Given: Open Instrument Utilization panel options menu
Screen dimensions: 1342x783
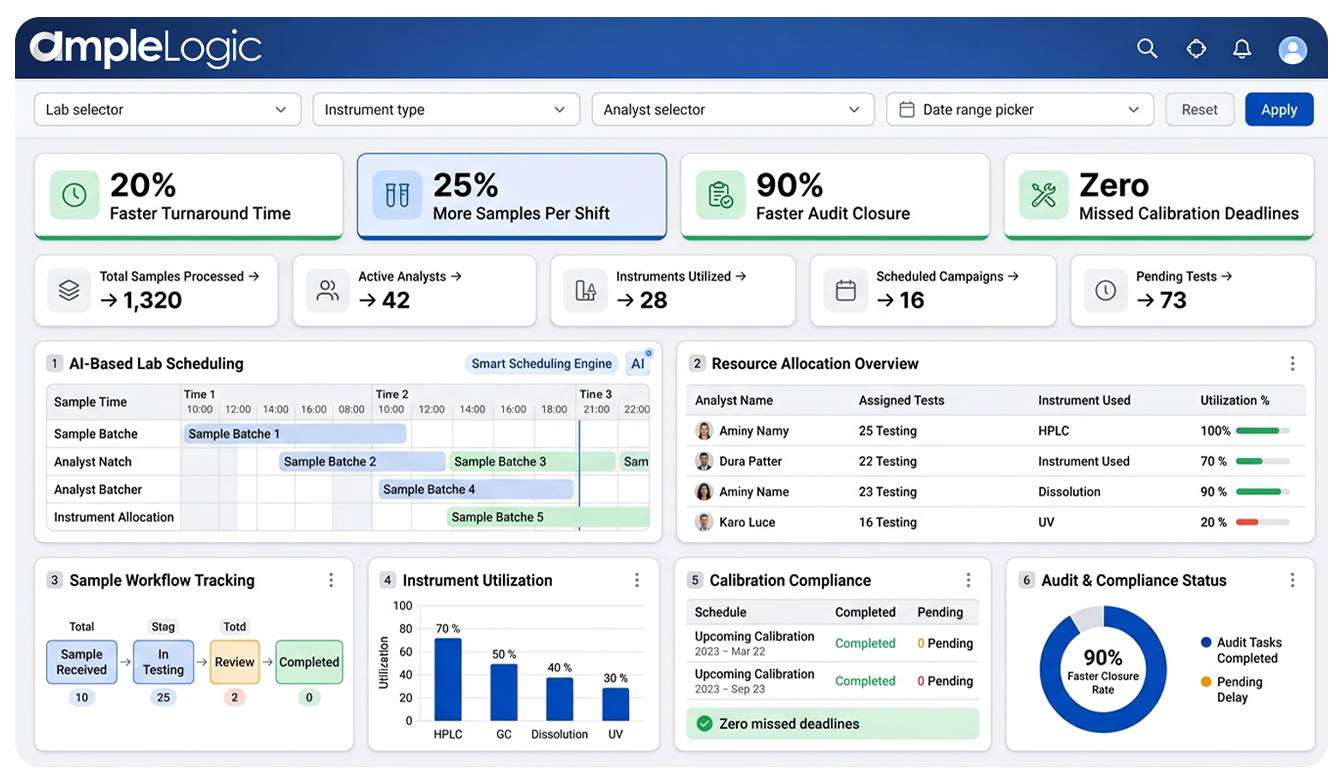Looking at the screenshot, I should (x=636, y=580).
